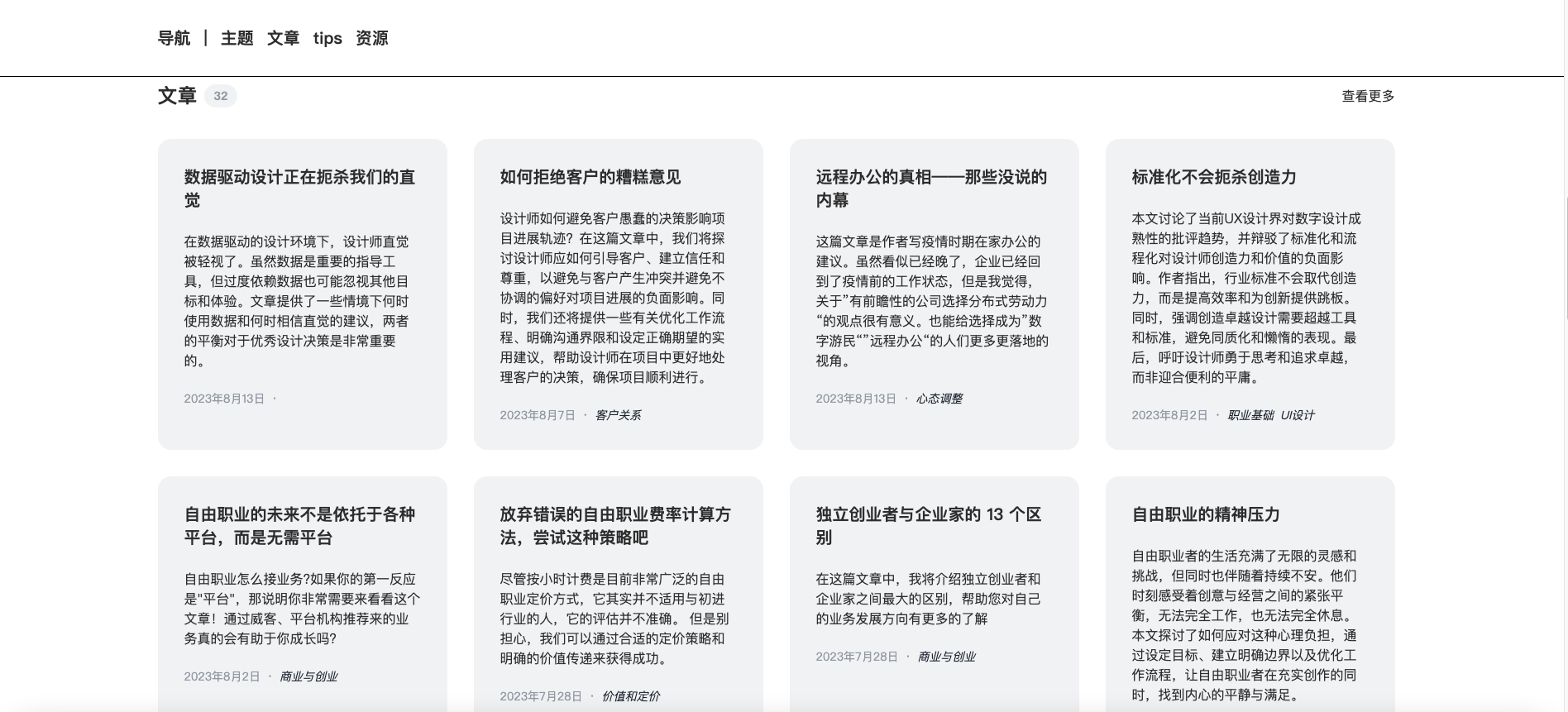Click the summary starting 自由职业者的生活充满了
Image resolution: width=1568 pixels, height=712 pixels.
[x=1245, y=625]
